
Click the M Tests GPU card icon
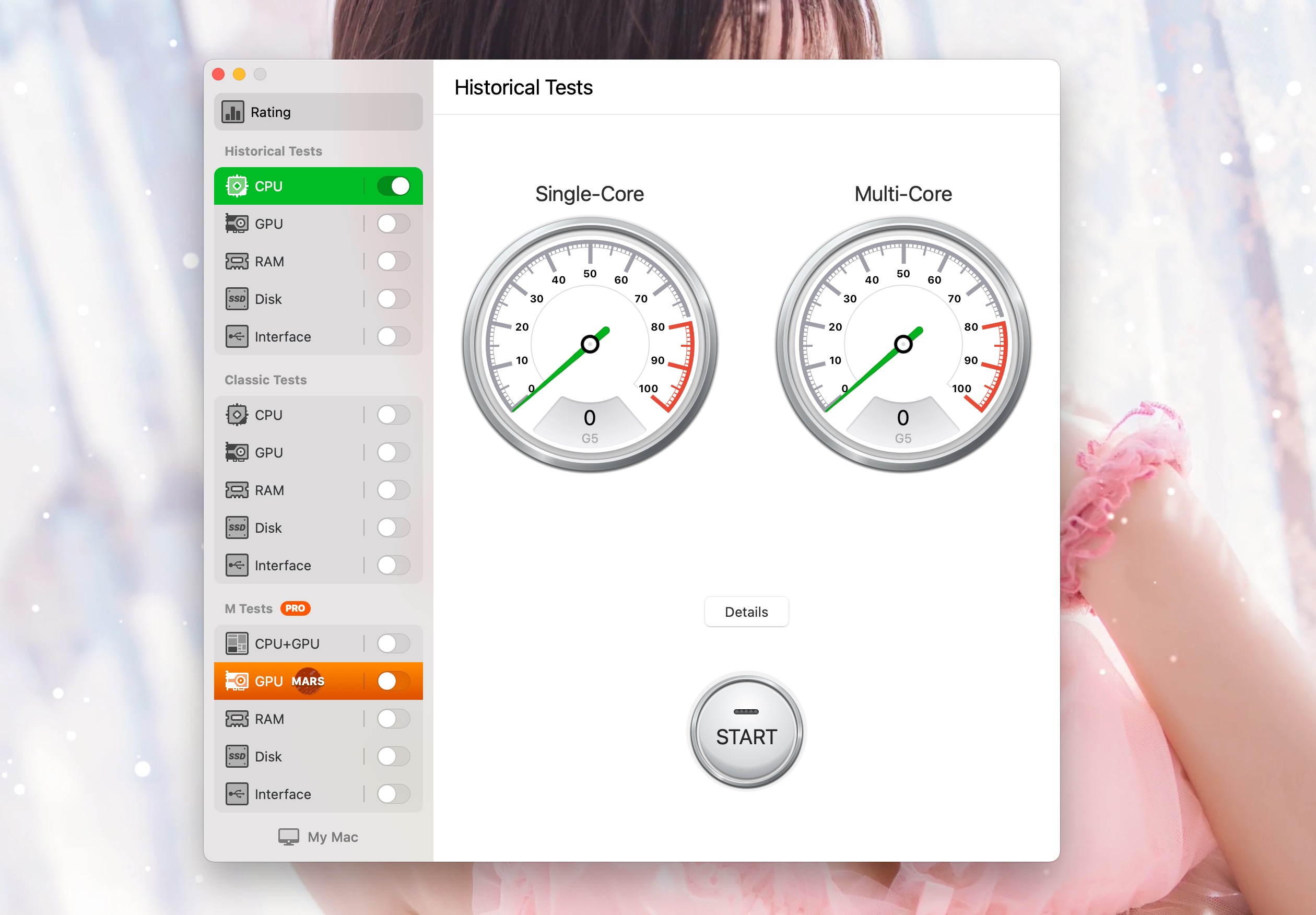[237, 681]
